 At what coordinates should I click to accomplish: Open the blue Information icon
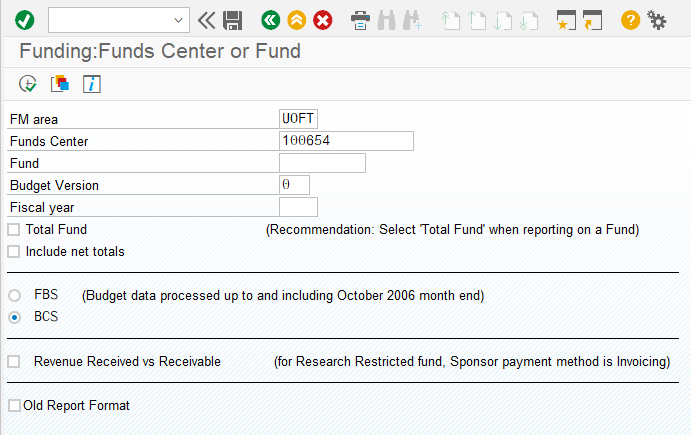92,84
